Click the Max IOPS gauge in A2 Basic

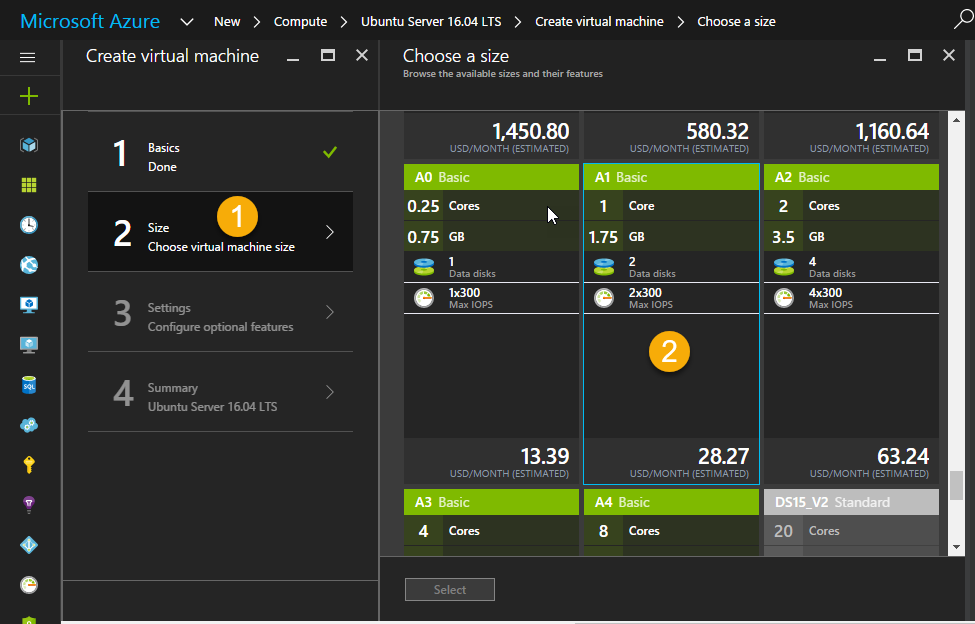pyautogui.click(x=783, y=298)
